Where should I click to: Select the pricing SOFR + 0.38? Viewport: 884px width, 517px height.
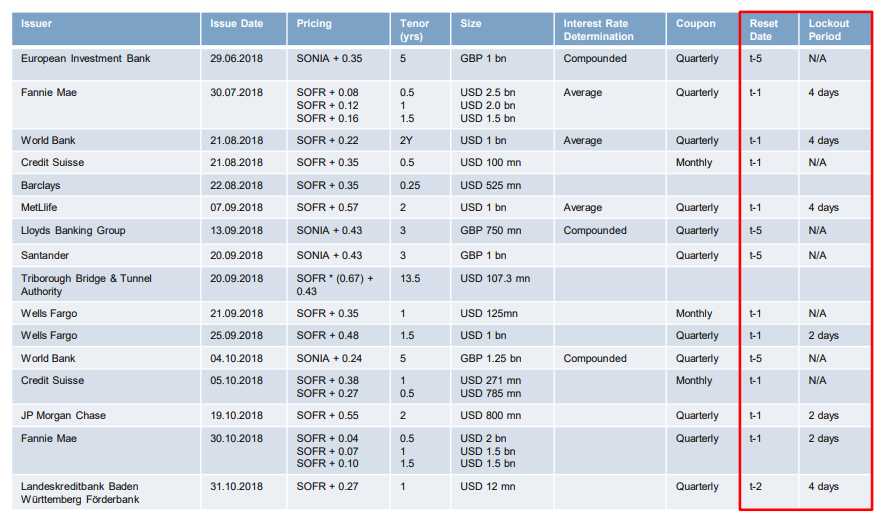(328, 381)
